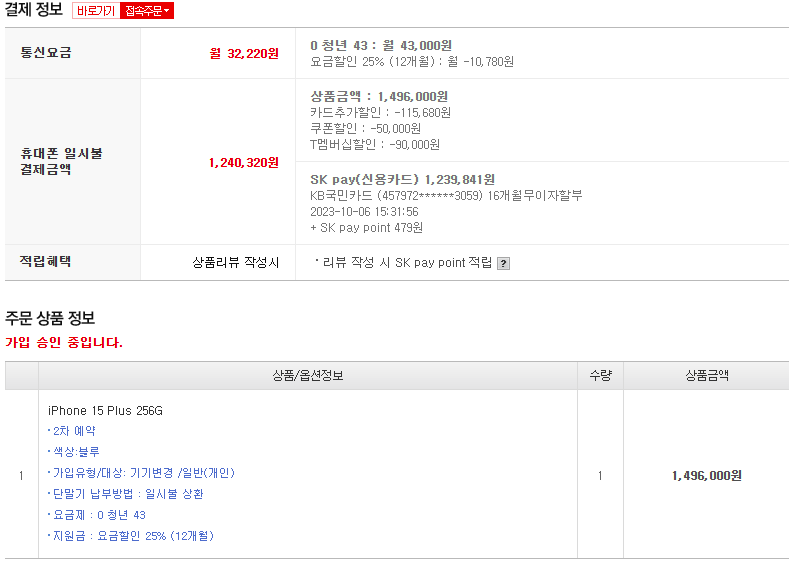Click the 상품/옵션정보 column header
Screen dimensions: 789x567
(x=308, y=376)
